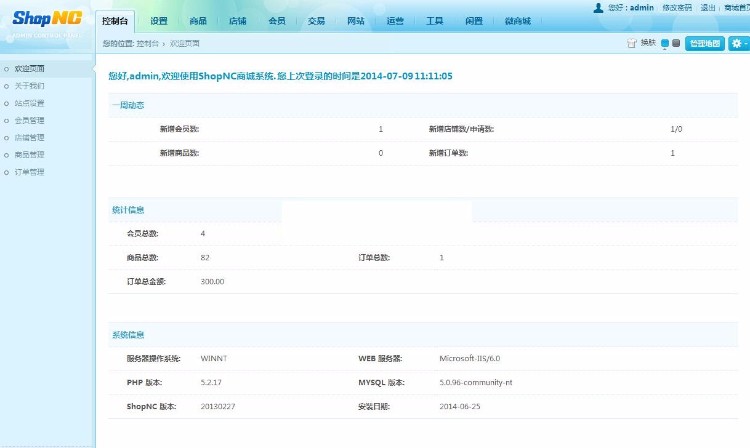
Task: Click the 您好: admin greeting text
Action: 631,8
